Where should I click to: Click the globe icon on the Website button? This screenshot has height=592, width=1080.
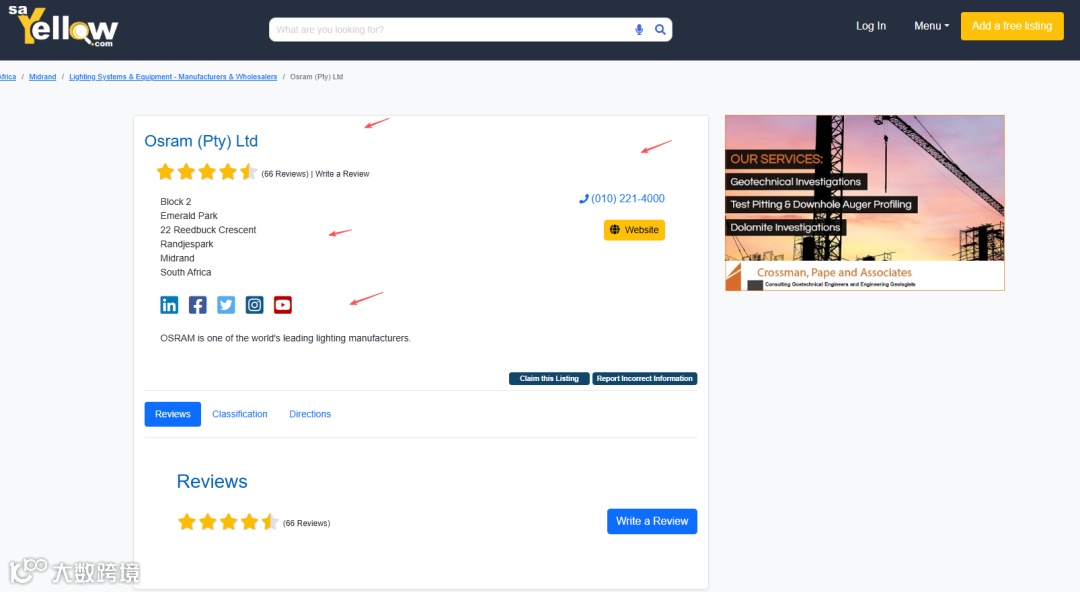pos(615,229)
